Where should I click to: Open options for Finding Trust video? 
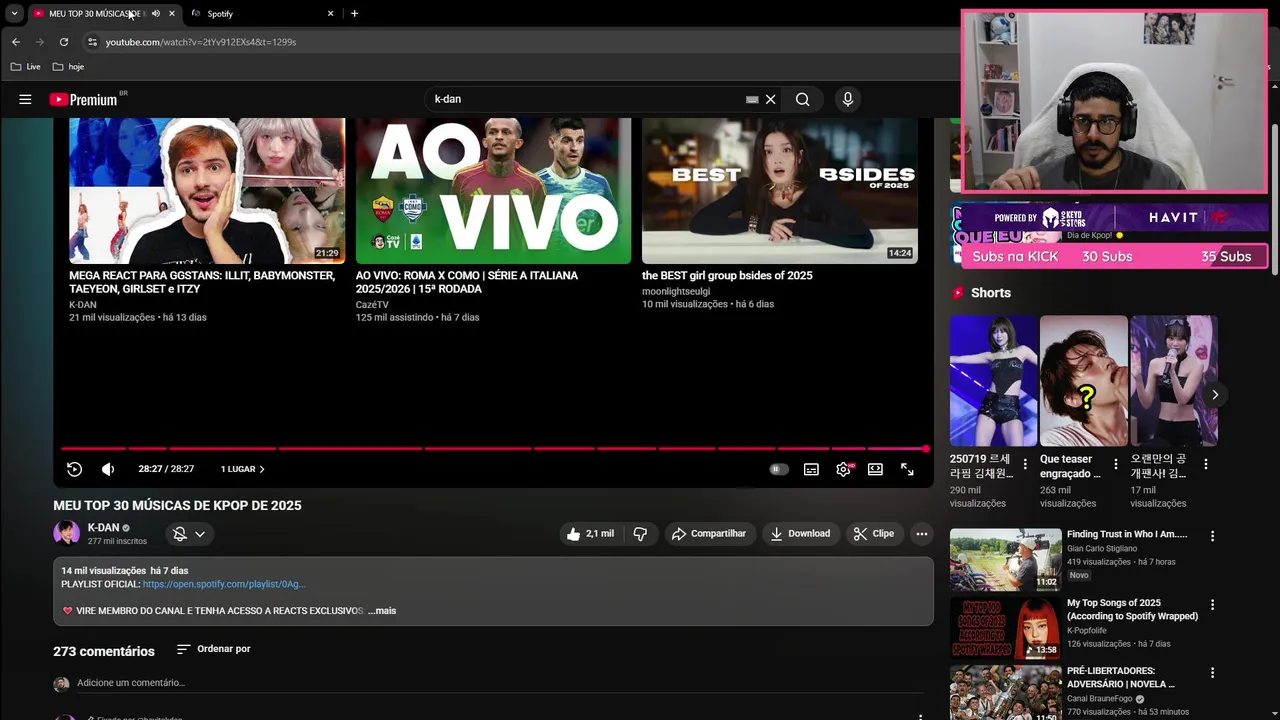(1212, 536)
